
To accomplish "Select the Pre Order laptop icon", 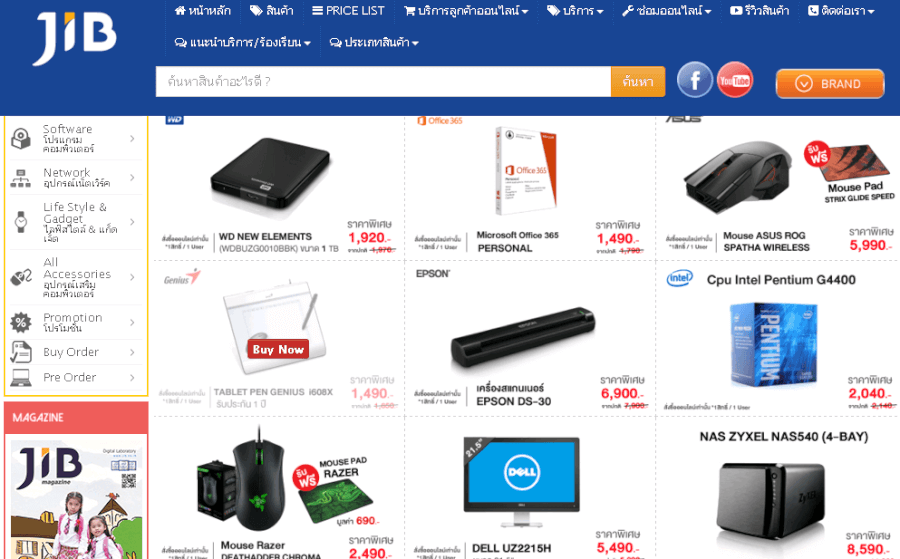I will [21, 378].
